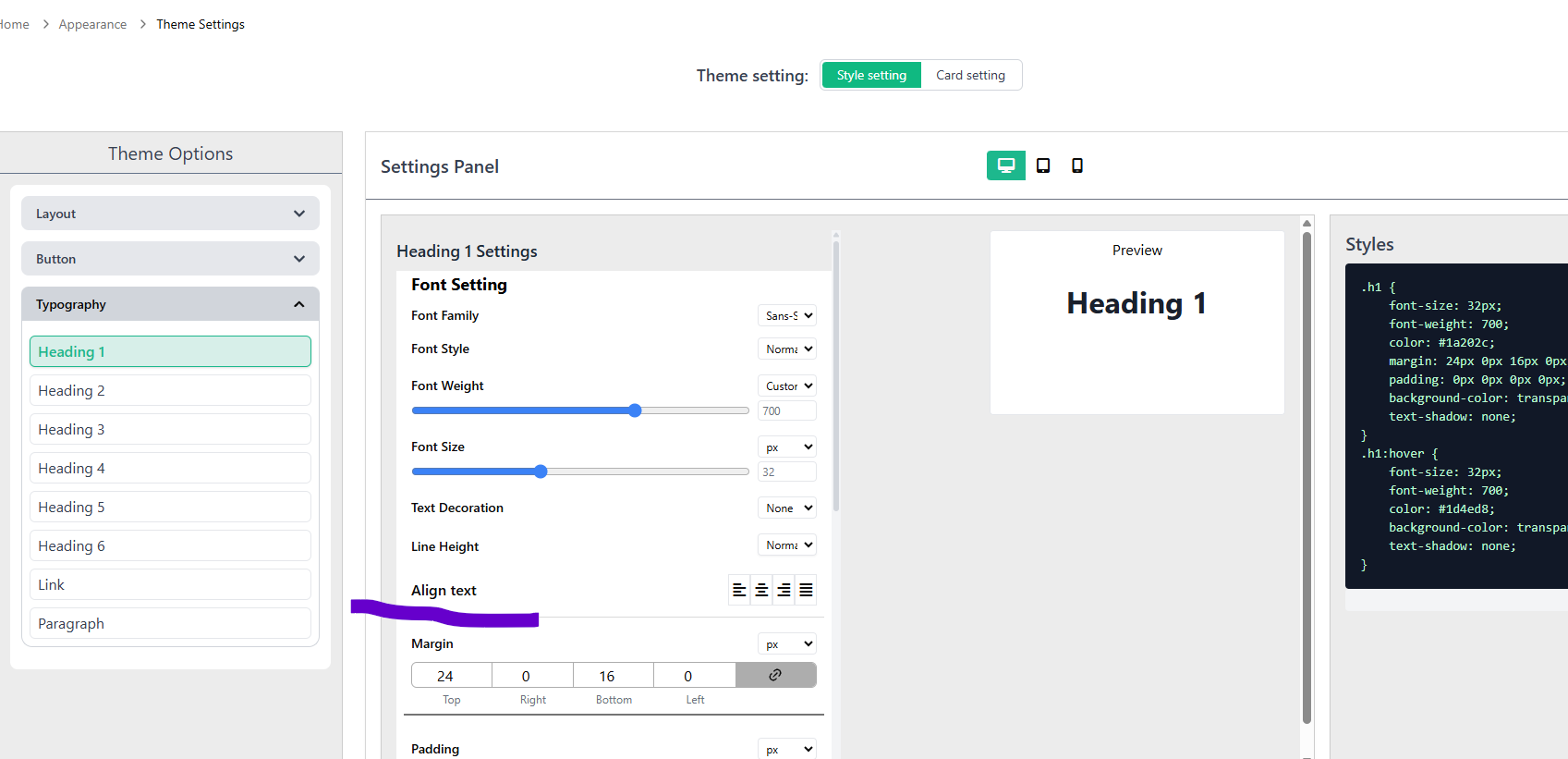Expand the Button section
The image size is (1568, 759).
point(170,259)
